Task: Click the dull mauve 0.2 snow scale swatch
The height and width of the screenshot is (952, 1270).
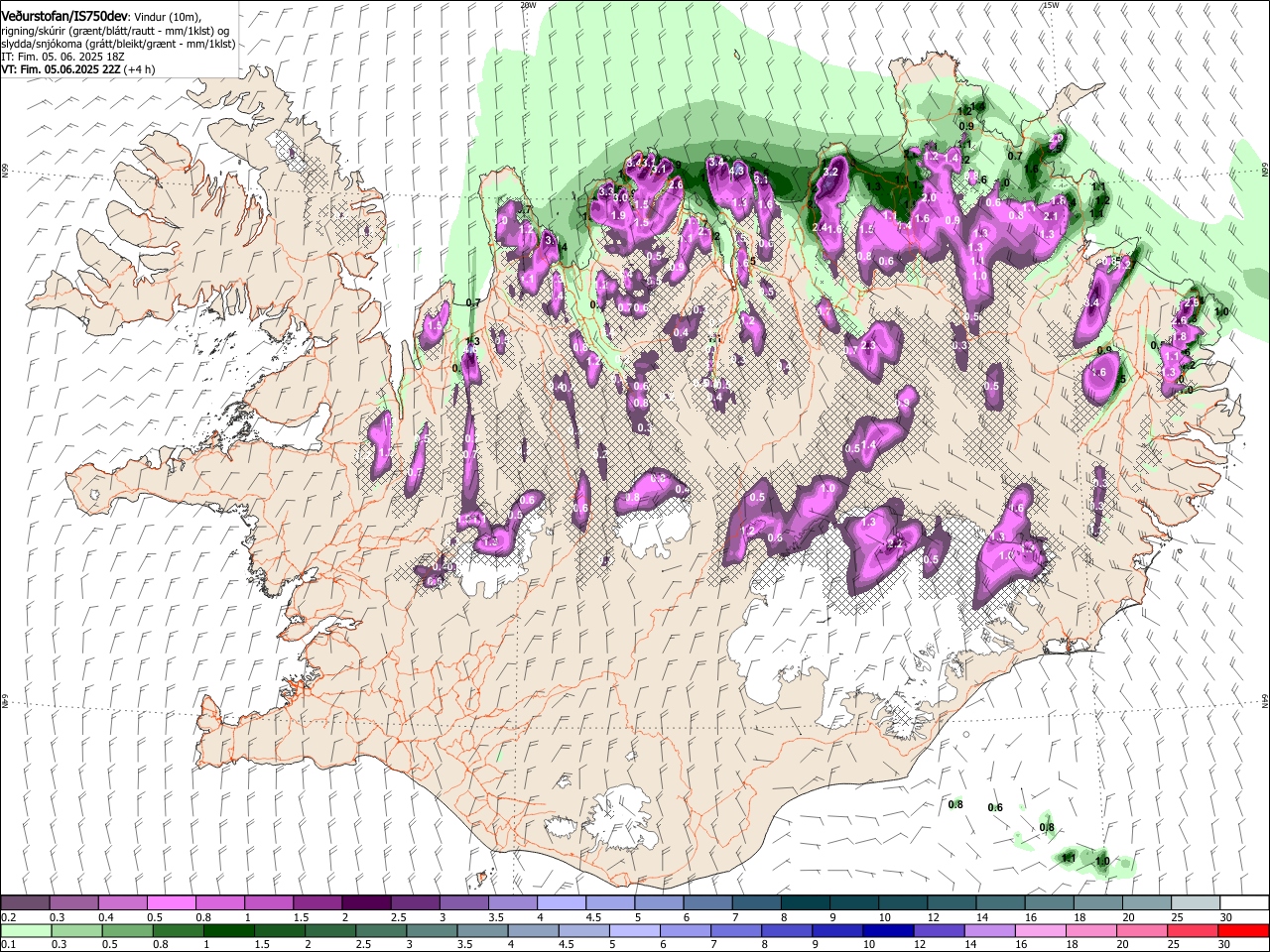Action: pyautogui.click(x=25, y=903)
